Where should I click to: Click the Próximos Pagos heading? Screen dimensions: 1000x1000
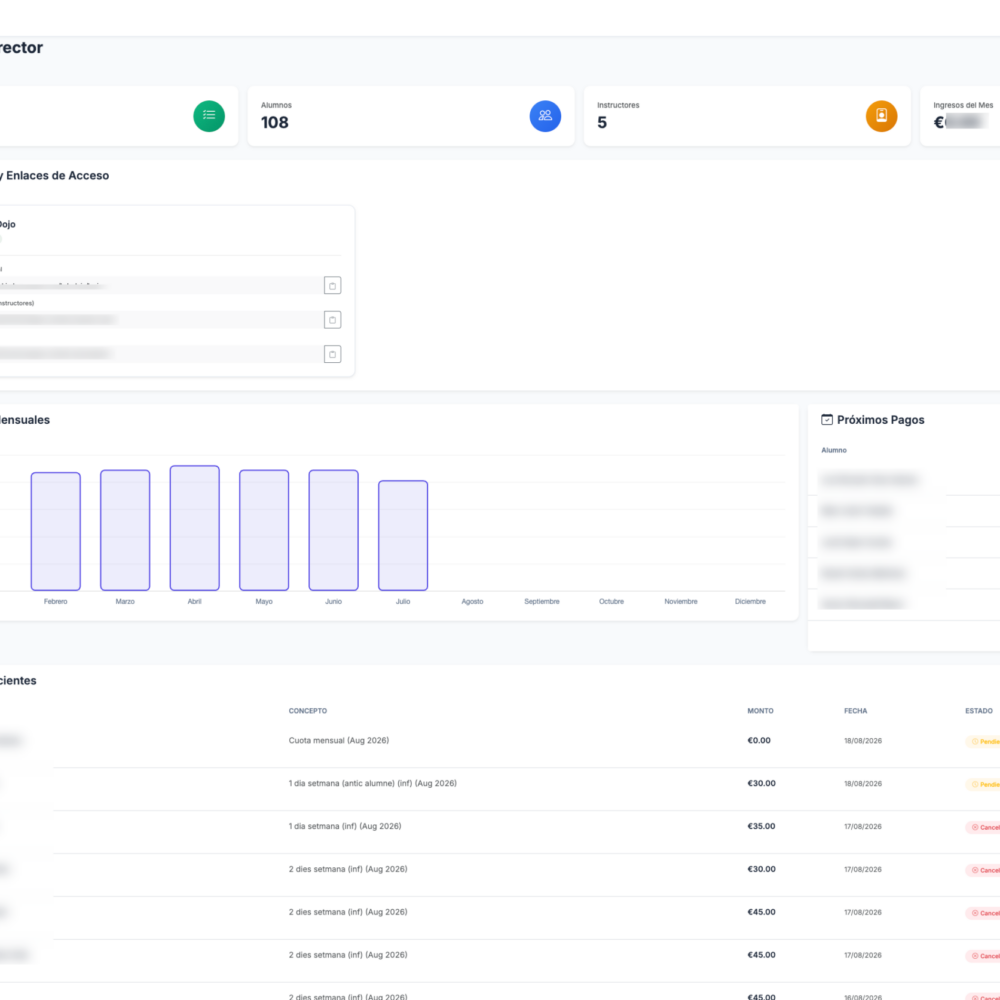point(880,420)
